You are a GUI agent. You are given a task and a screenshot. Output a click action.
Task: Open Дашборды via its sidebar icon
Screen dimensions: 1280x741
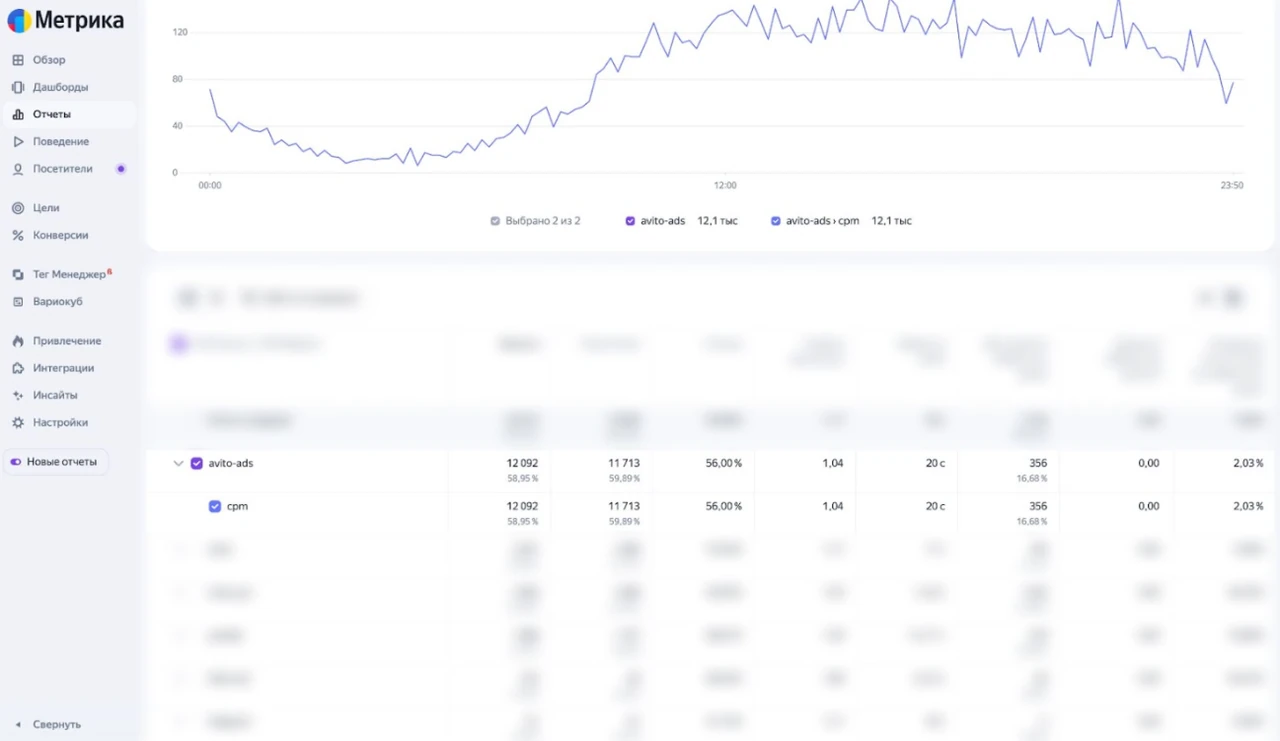click(18, 87)
